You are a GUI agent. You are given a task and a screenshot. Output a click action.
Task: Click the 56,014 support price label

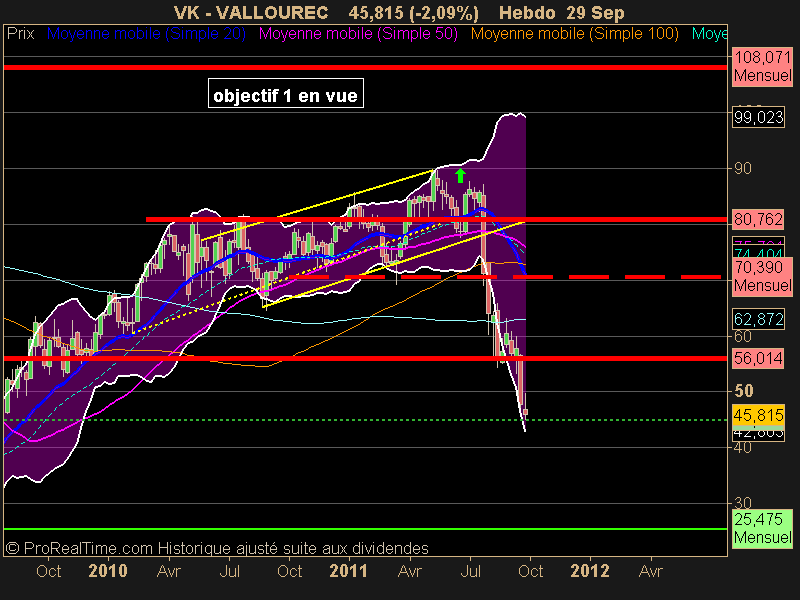(758, 358)
